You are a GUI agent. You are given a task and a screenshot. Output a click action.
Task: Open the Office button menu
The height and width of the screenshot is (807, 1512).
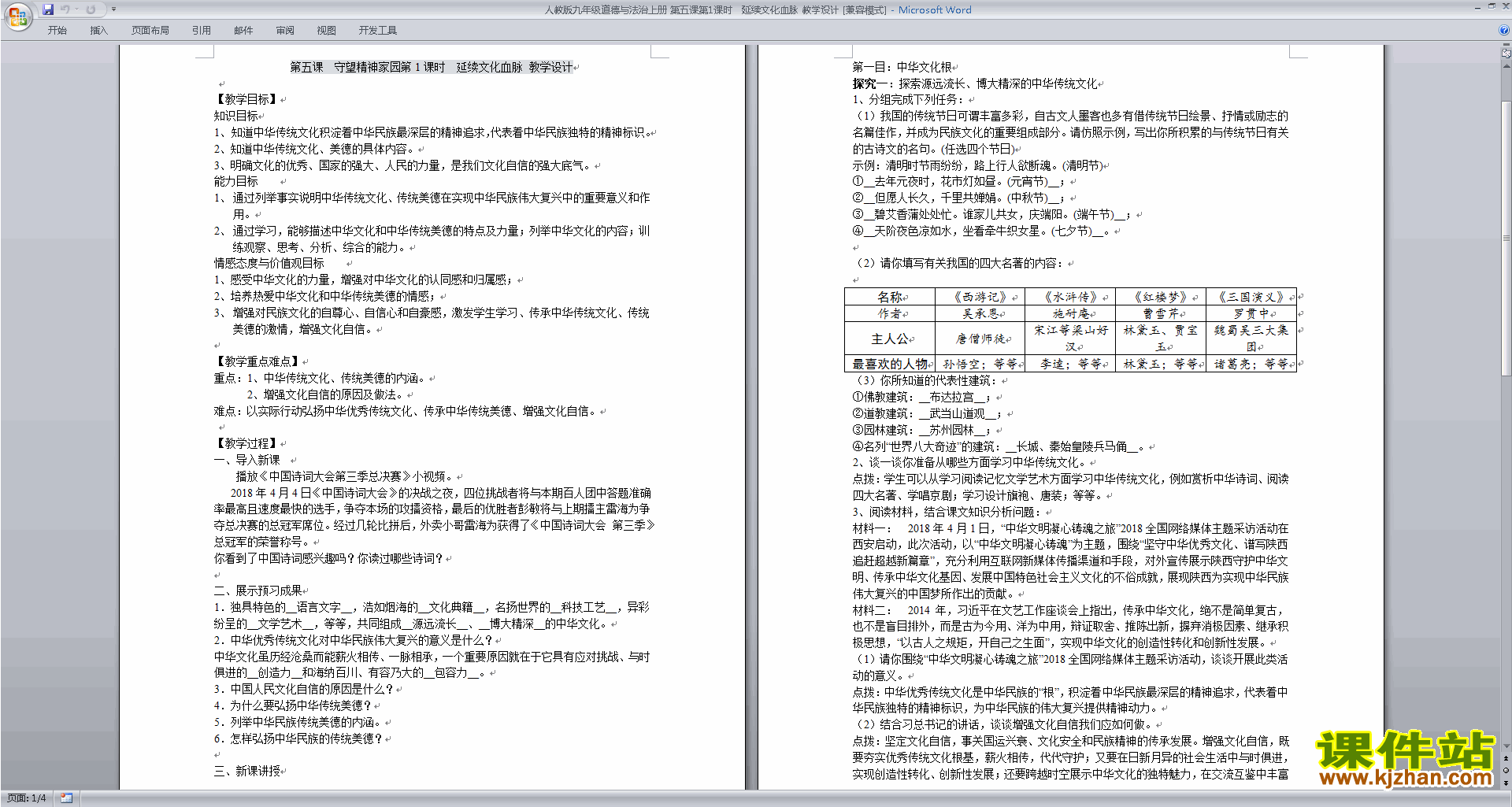pos(17,16)
